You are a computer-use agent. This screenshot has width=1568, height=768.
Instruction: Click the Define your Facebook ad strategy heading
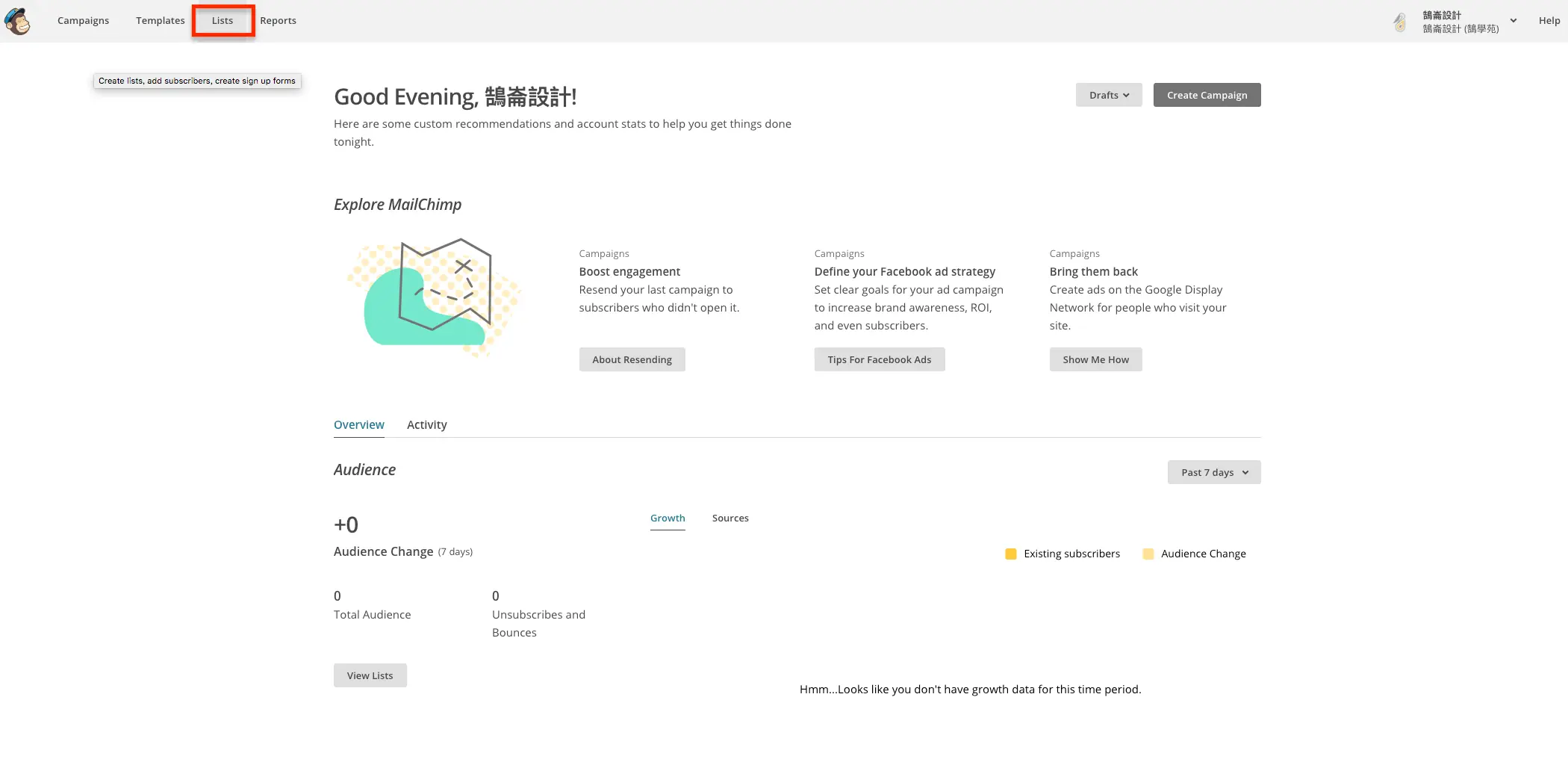coord(905,271)
